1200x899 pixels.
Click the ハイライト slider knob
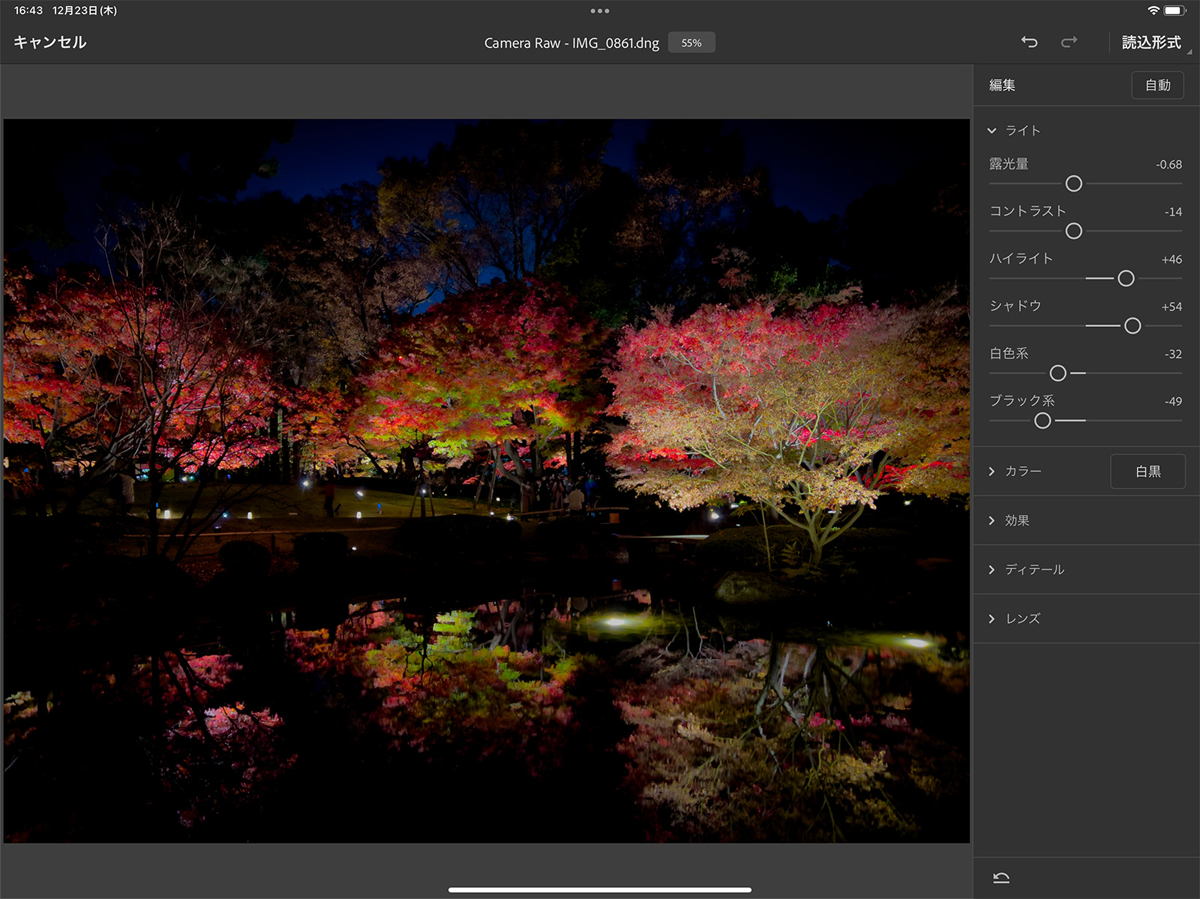point(1126,278)
